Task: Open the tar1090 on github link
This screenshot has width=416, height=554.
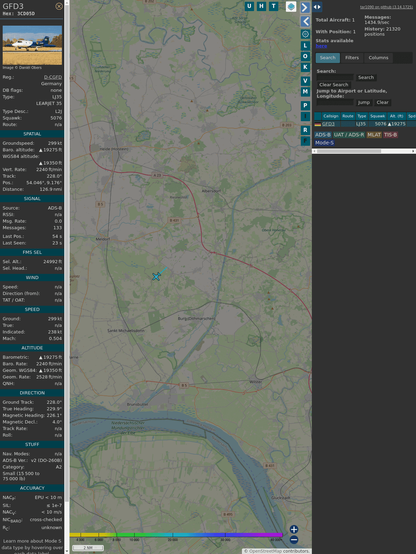Action: coord(386,7)
